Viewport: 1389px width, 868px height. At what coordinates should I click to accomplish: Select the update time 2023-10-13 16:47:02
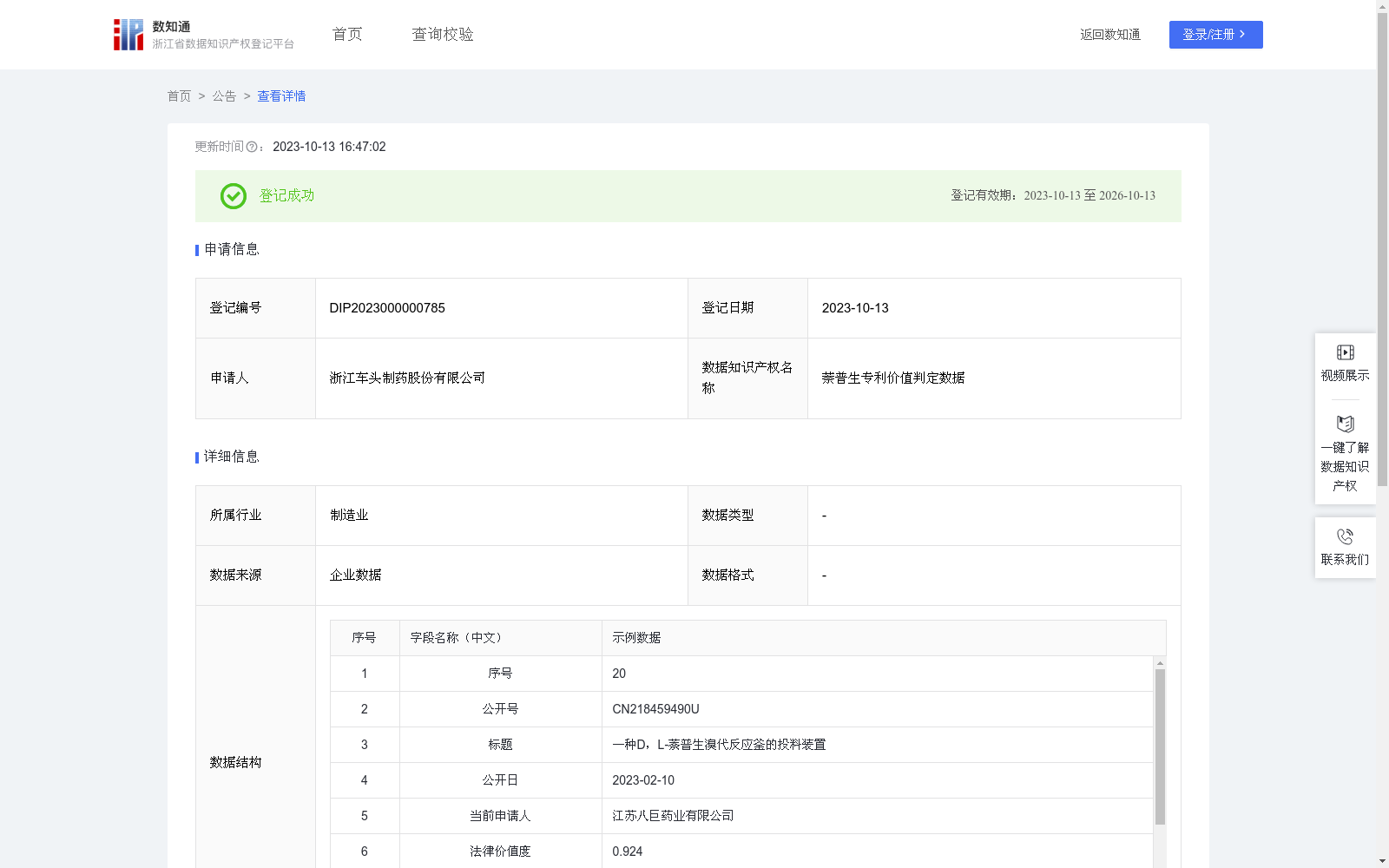(x=329, y=148)
